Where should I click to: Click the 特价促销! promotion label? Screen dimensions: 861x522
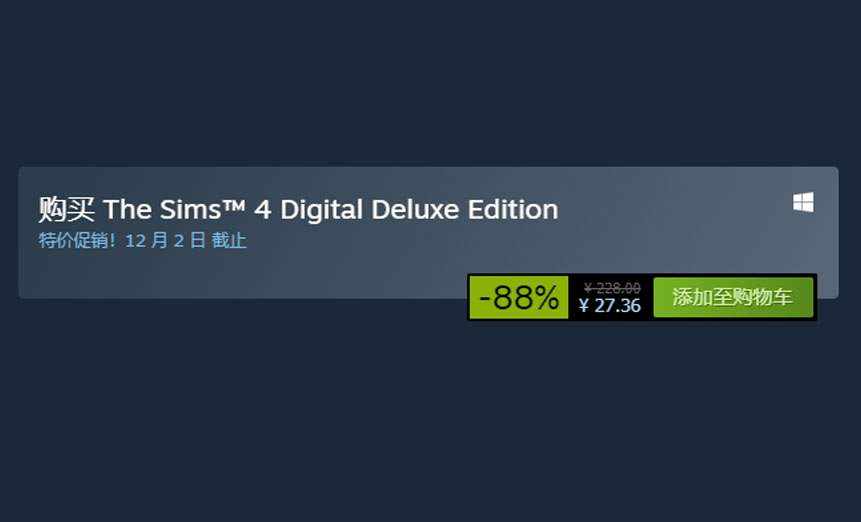[77, 240]
